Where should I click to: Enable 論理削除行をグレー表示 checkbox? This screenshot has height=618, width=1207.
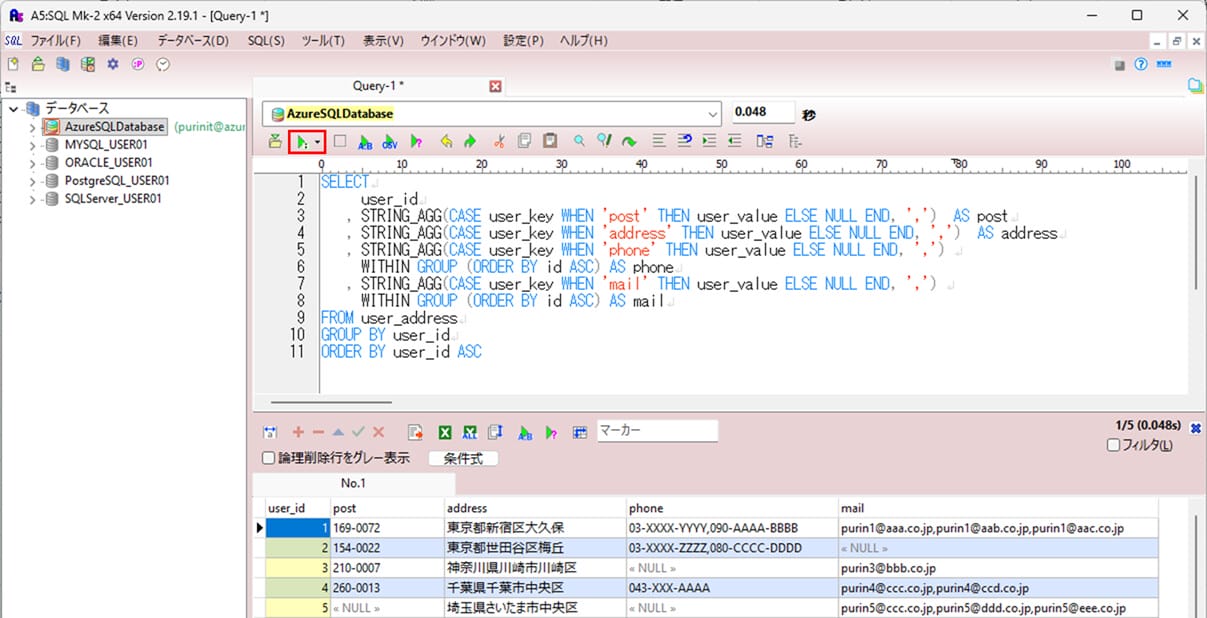coord(268,459)
